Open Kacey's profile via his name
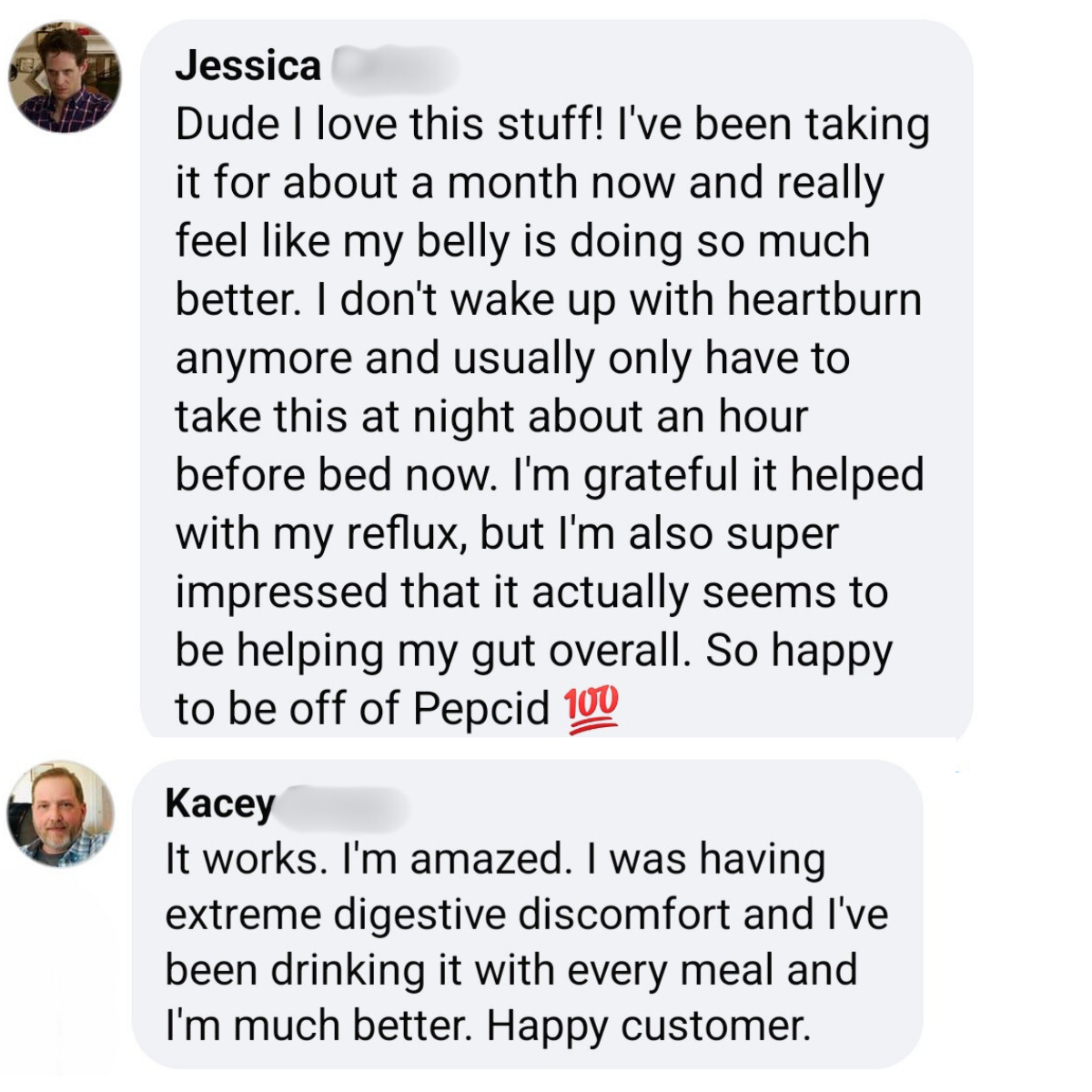Viewport: 1092px width, 1092px height. point(219,804)
